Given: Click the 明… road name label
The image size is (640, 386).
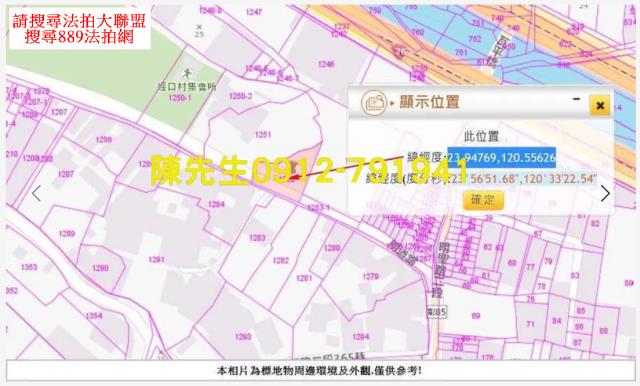Looking at the screenshot, I should [440, 270].
